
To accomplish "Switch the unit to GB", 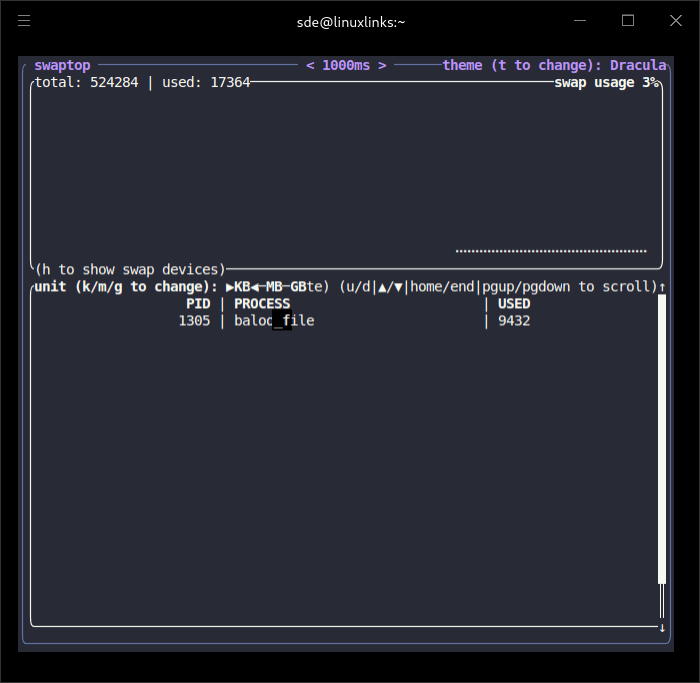I will [x=298, y=287].
